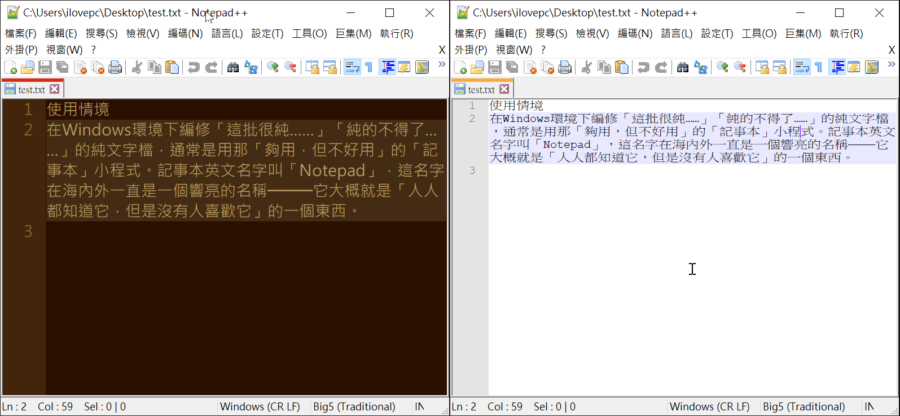Click the 使用情境 heading line in the left editor
Screen dimensions: 900x416
point(78,109)
